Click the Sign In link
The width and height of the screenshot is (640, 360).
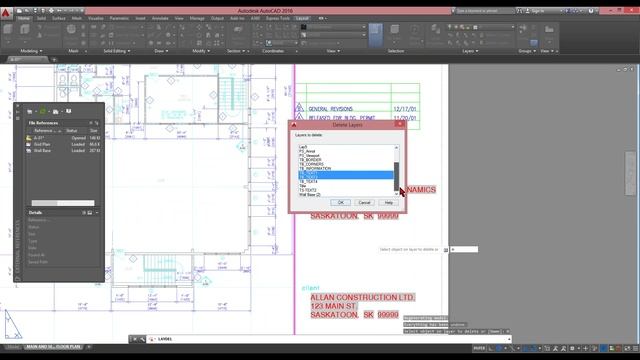[x=538, y=11]
